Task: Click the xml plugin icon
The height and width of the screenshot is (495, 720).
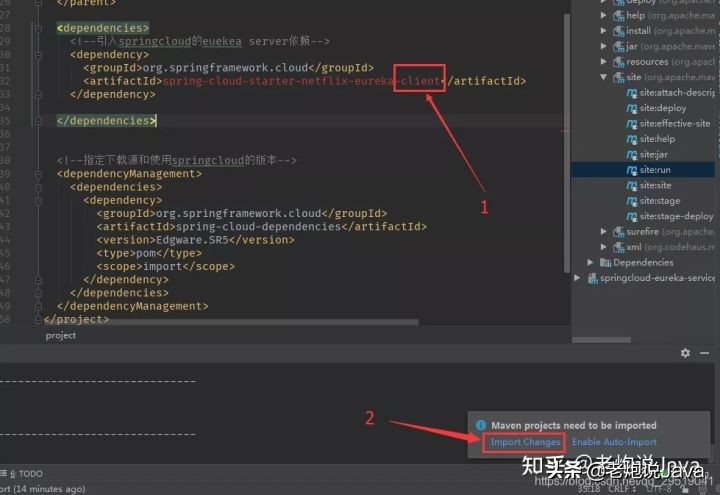Action: [x=618, y=248]
